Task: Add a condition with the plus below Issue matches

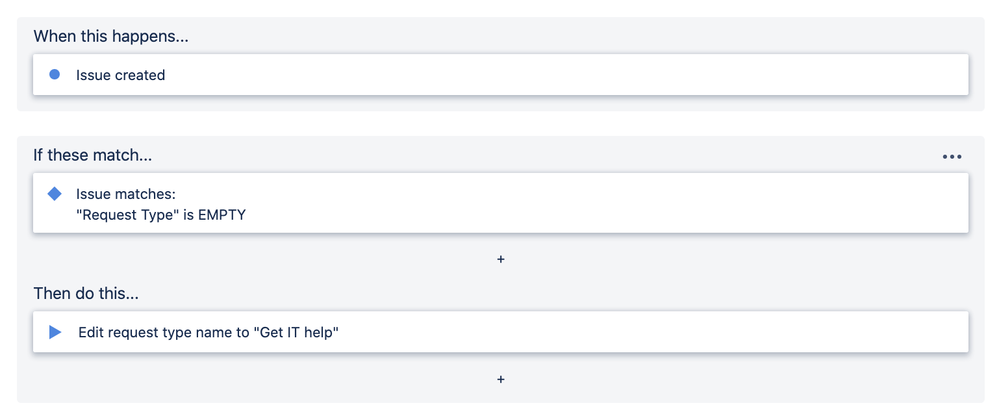Action: [501, 259]
